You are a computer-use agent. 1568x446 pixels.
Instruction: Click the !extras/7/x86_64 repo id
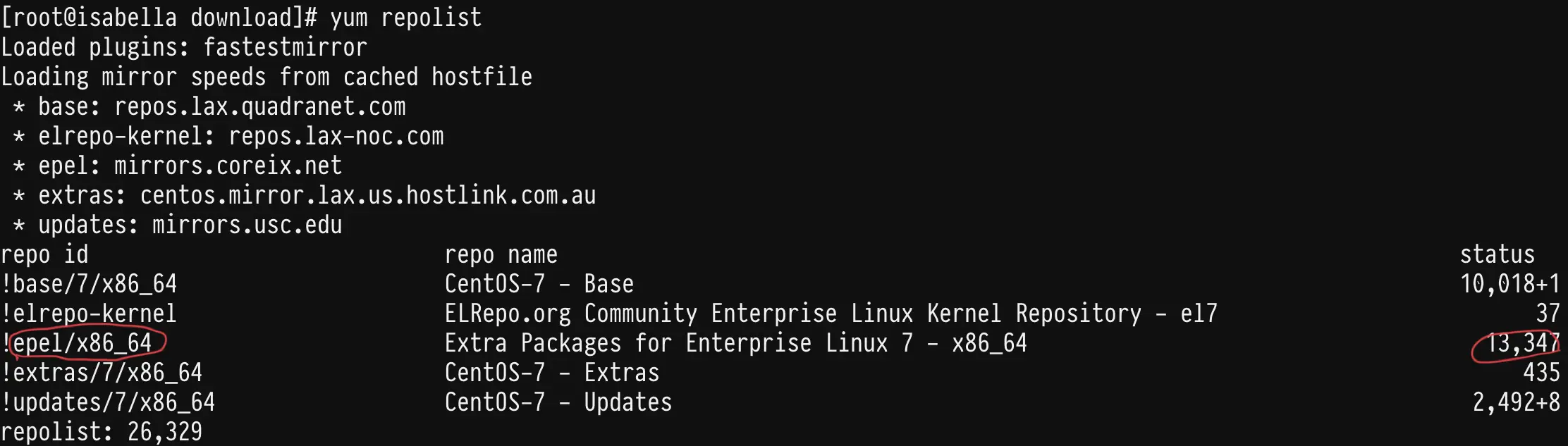(x=102, y=373)
